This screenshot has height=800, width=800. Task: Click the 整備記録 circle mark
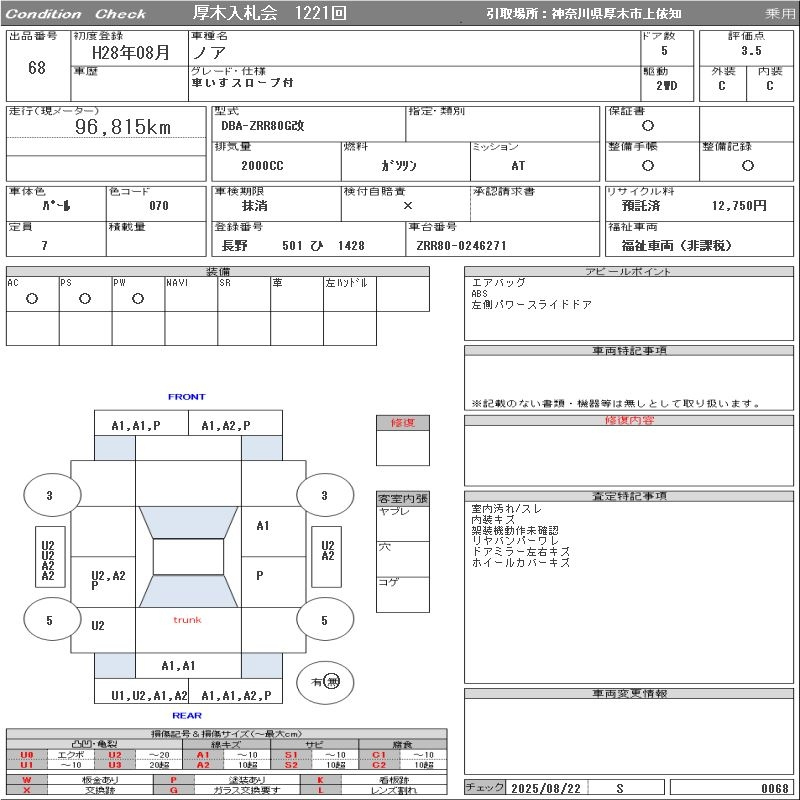coord(747,165)
